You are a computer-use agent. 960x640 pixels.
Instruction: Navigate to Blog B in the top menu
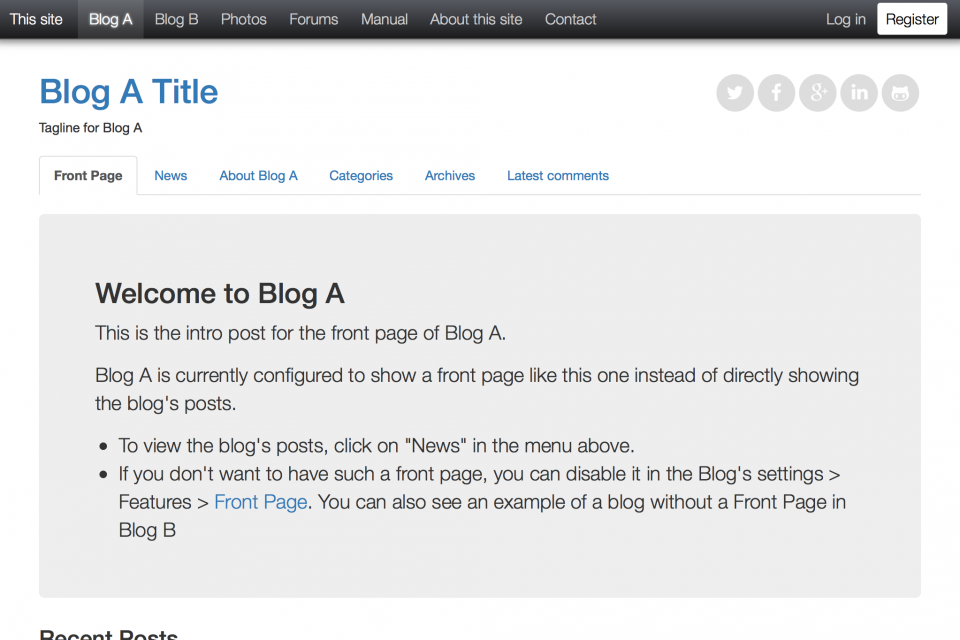(x=176, y=18)
